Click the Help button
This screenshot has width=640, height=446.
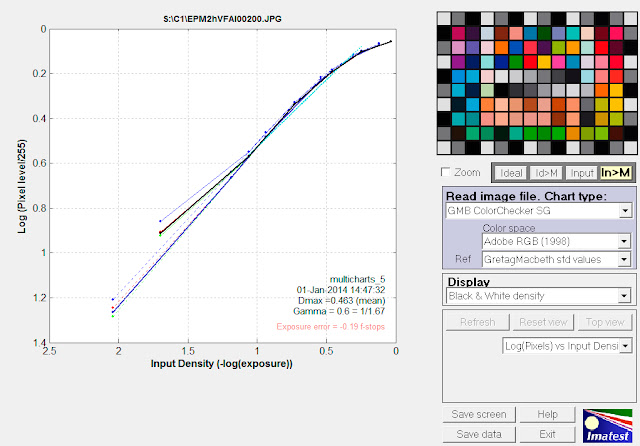pyautogui.click(x=547, y=414)
